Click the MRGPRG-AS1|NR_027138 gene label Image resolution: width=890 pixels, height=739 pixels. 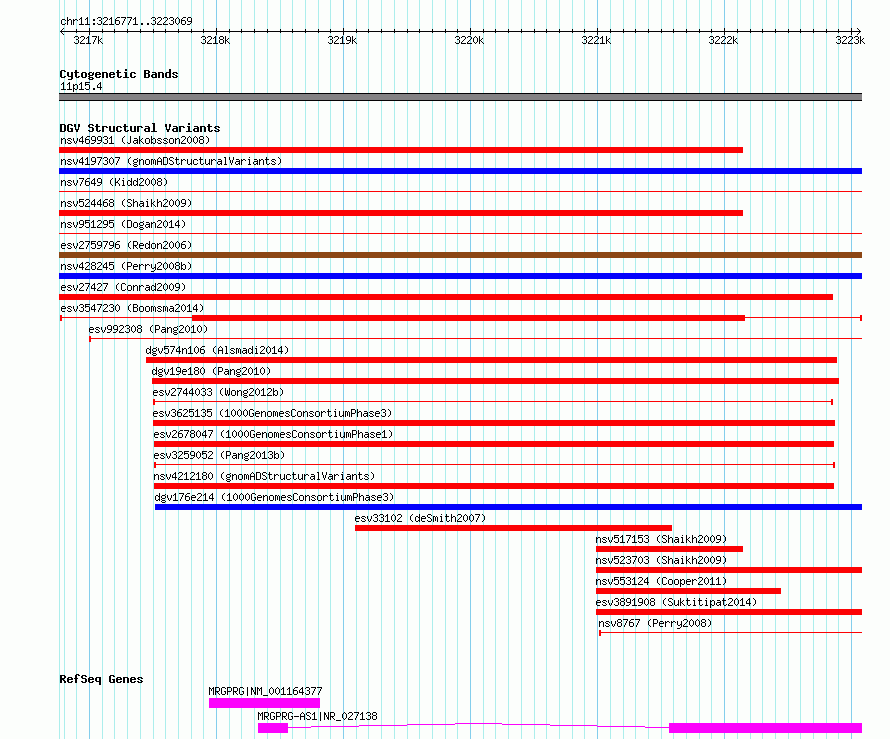click(x=317, y=716)
